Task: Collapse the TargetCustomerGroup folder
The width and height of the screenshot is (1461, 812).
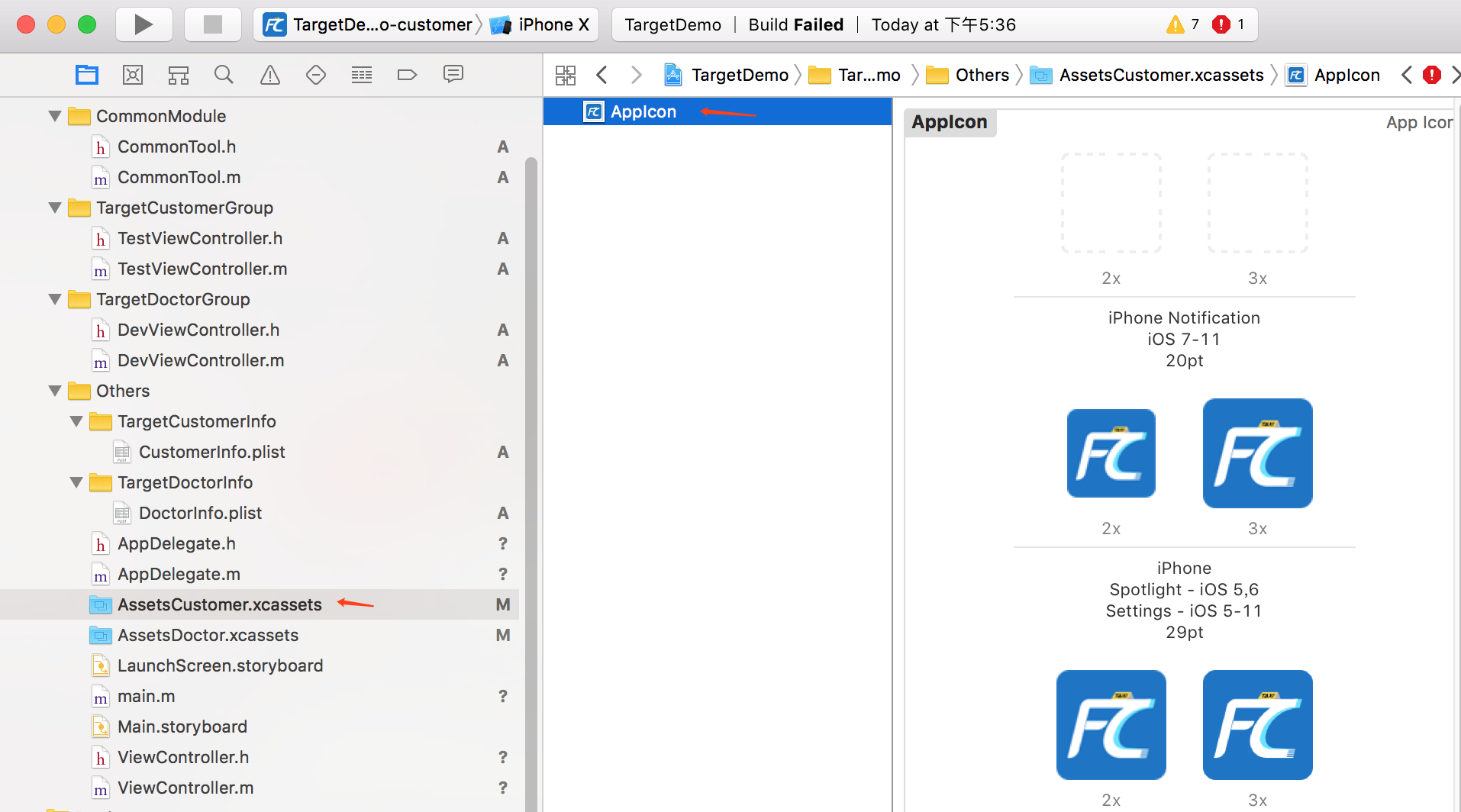Action: [x=55, y=208]
